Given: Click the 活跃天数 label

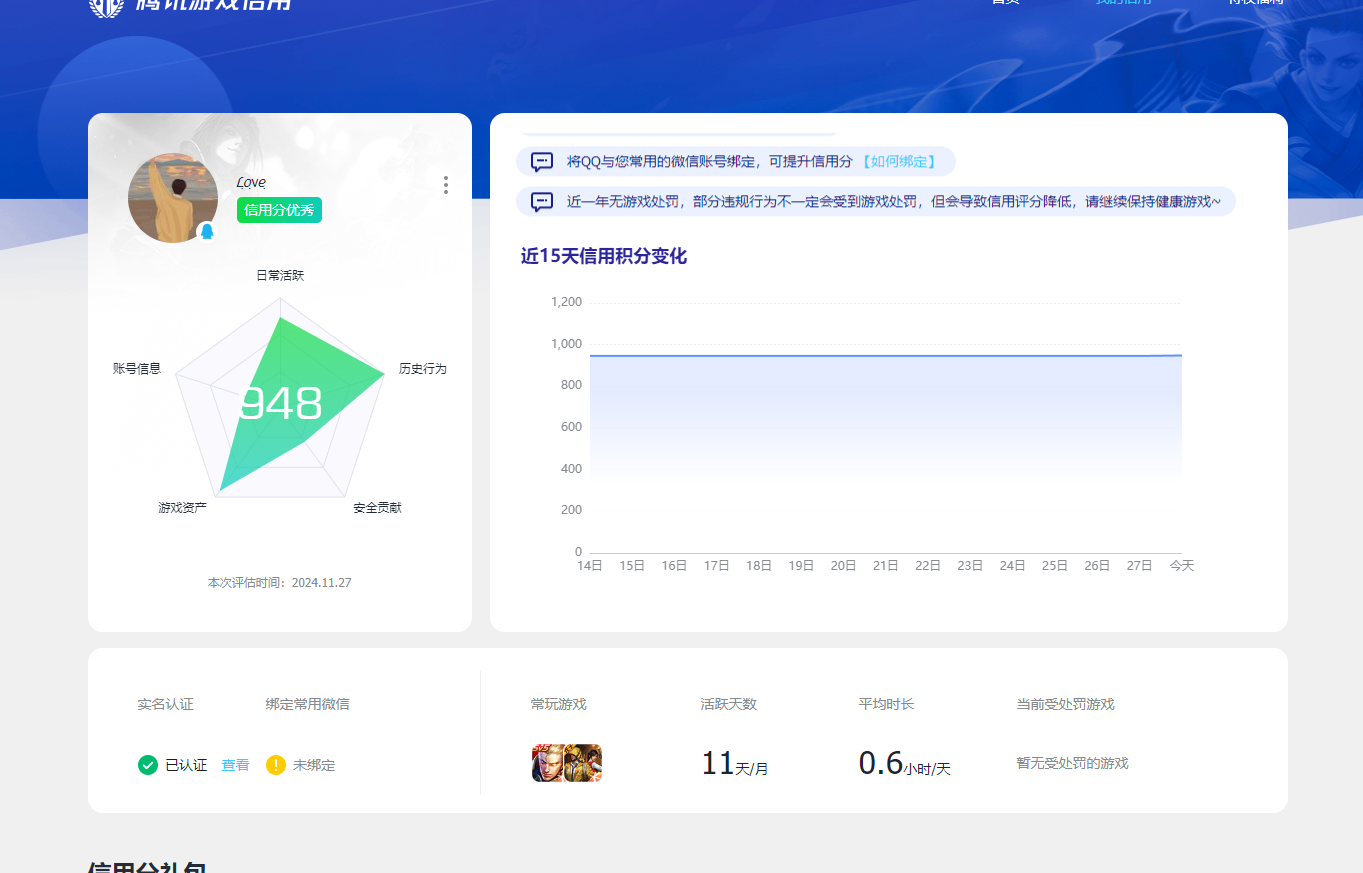Looking at the screenshot, I should click(x=729, y=704).
